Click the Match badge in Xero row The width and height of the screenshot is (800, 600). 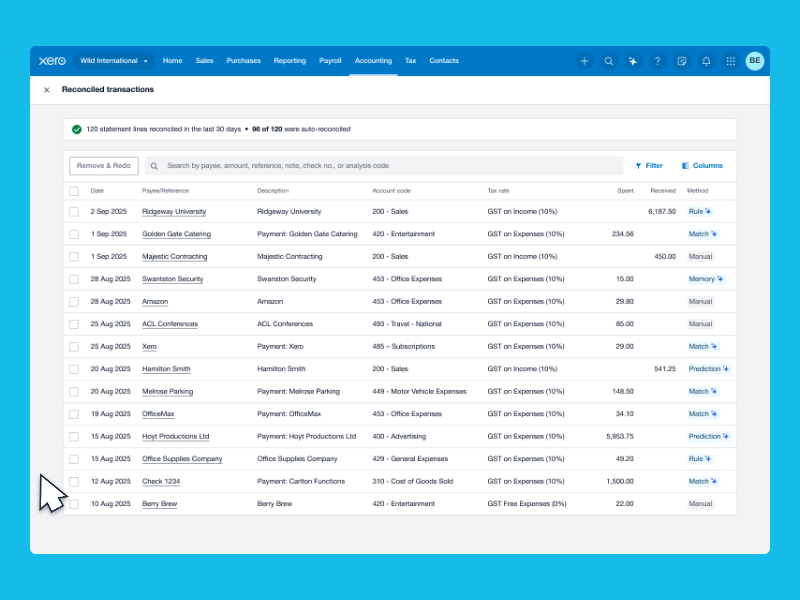(x=703, y=346)
